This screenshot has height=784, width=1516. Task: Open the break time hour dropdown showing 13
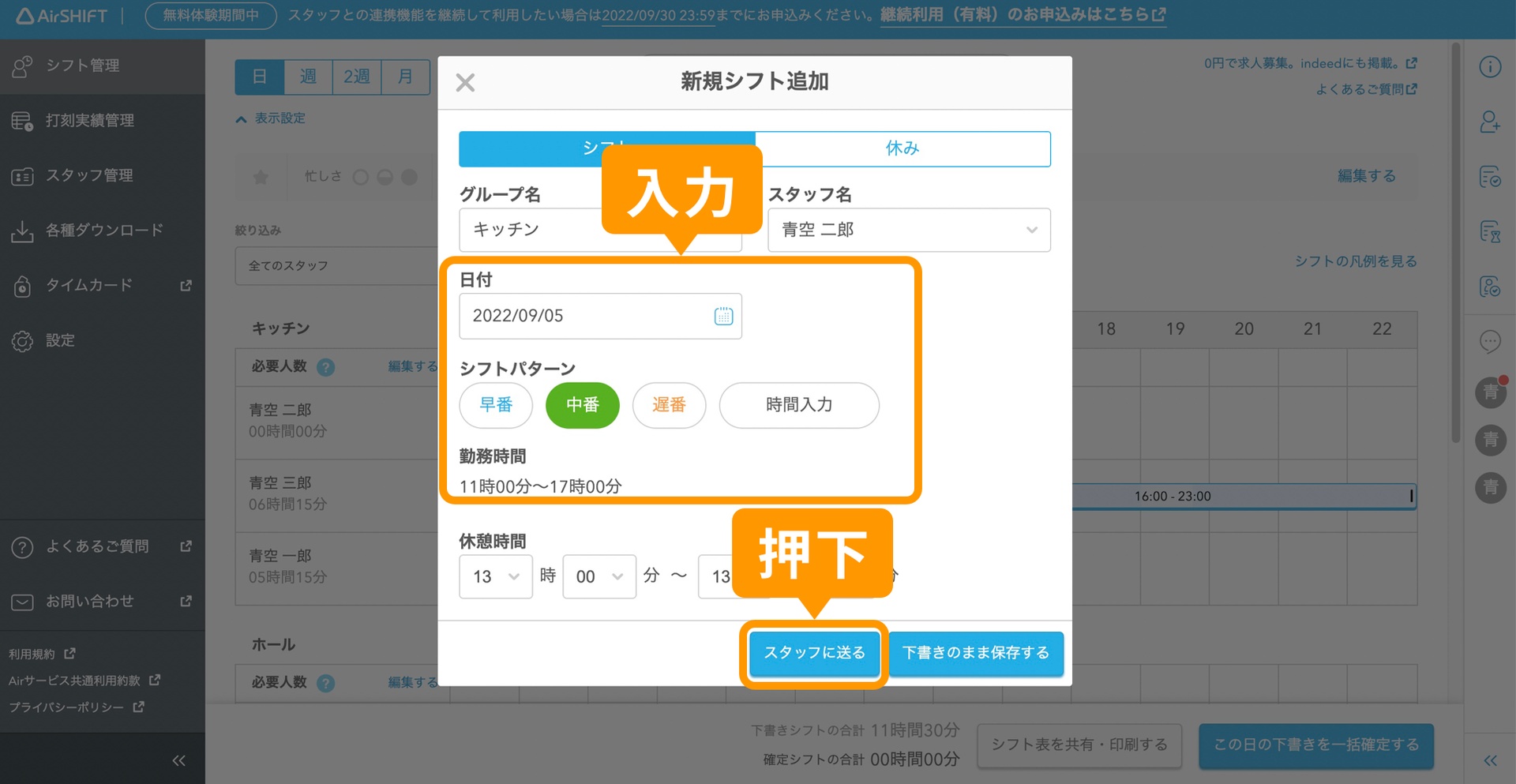point(495,576)
